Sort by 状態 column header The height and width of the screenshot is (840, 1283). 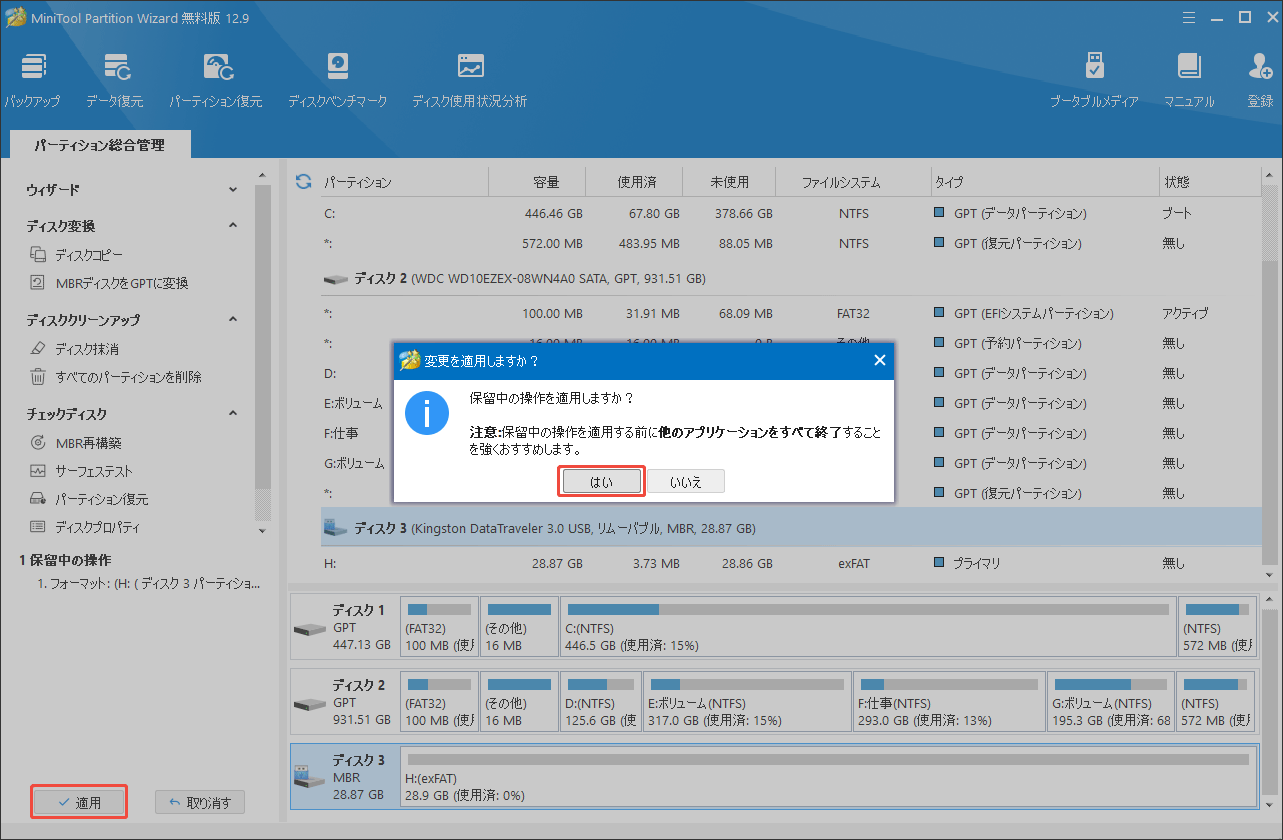(x=1176, y=183)
